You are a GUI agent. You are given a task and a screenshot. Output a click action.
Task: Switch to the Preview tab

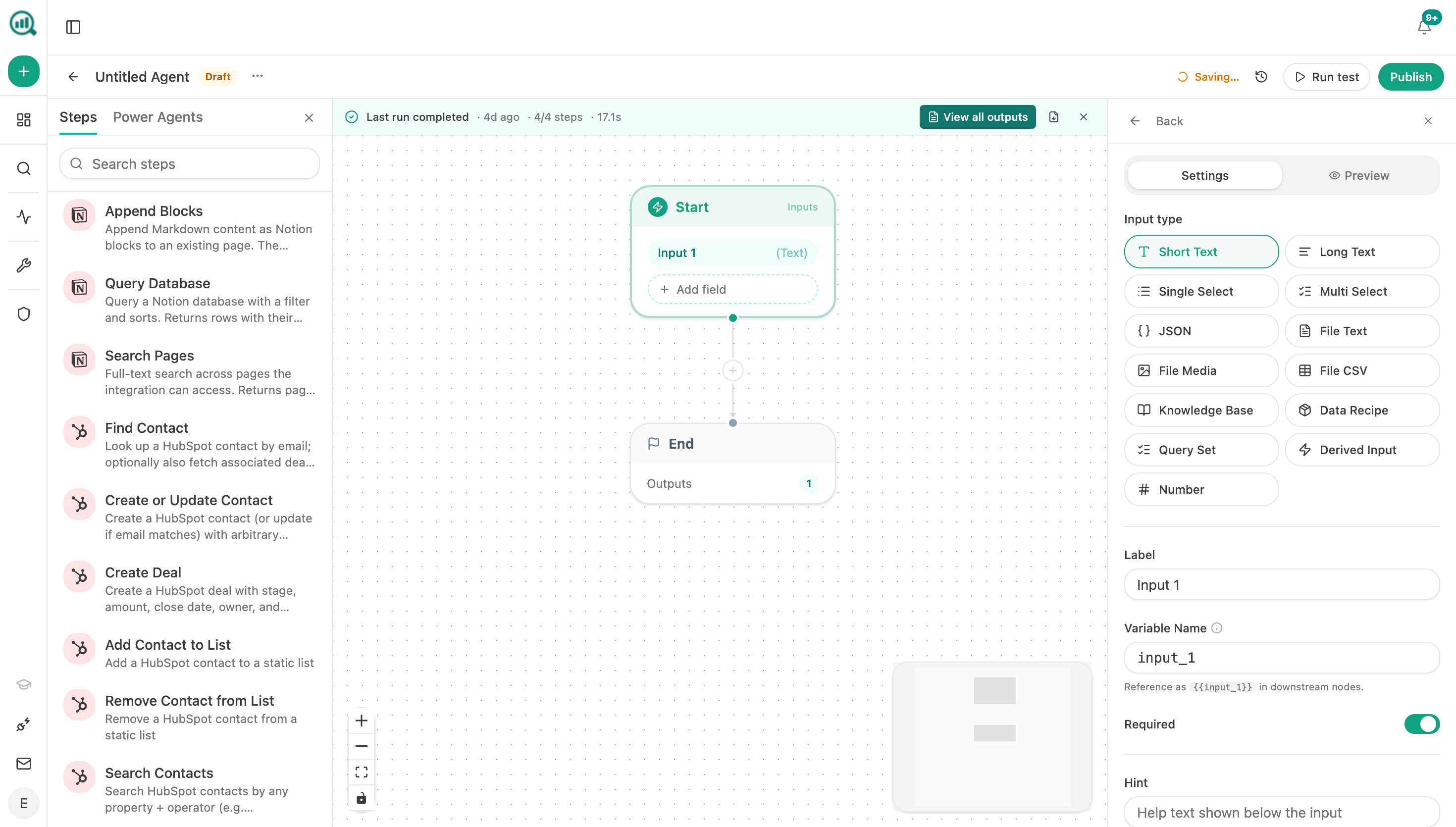click(x=1359, y=175)
